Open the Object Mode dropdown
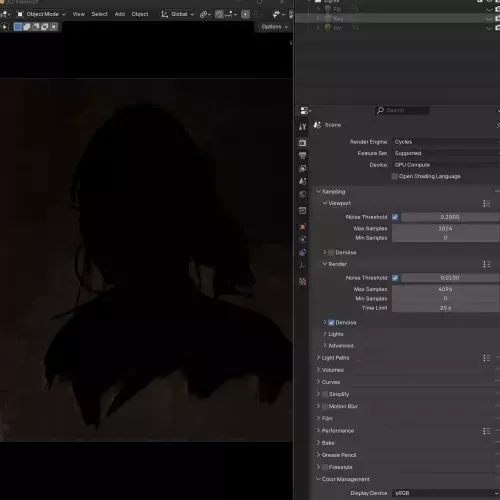 41,14
